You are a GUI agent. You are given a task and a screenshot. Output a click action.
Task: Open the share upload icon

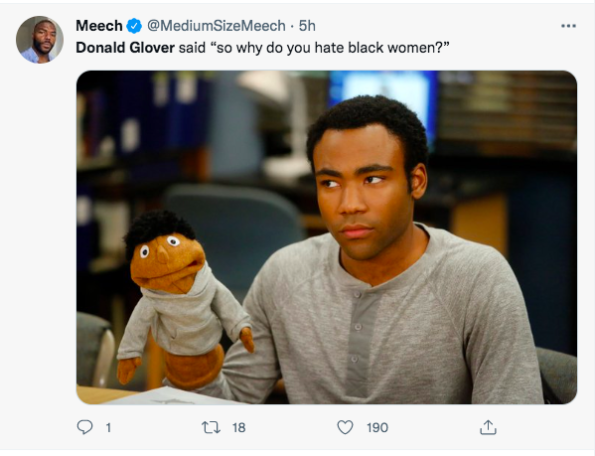click(x=488, y=427)
